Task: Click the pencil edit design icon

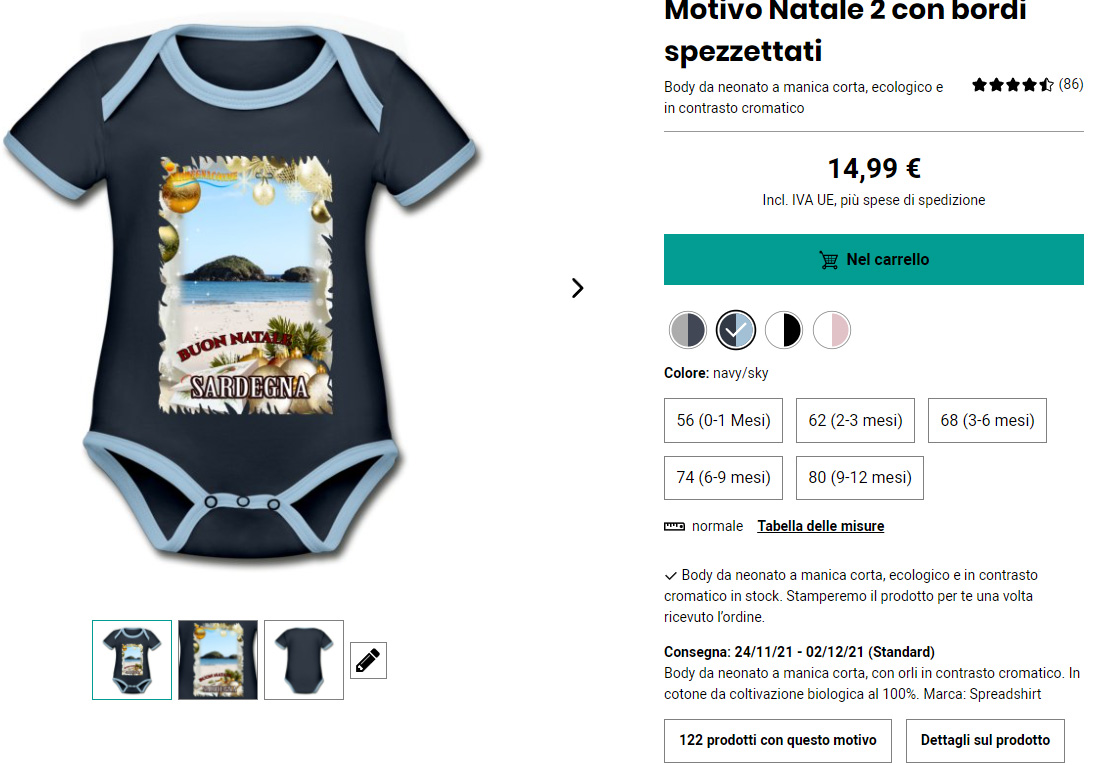Action: tap(368, 660)
